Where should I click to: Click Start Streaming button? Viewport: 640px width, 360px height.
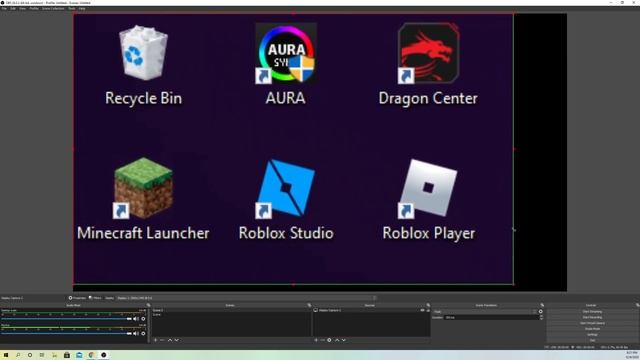click(x=592, y=311)
